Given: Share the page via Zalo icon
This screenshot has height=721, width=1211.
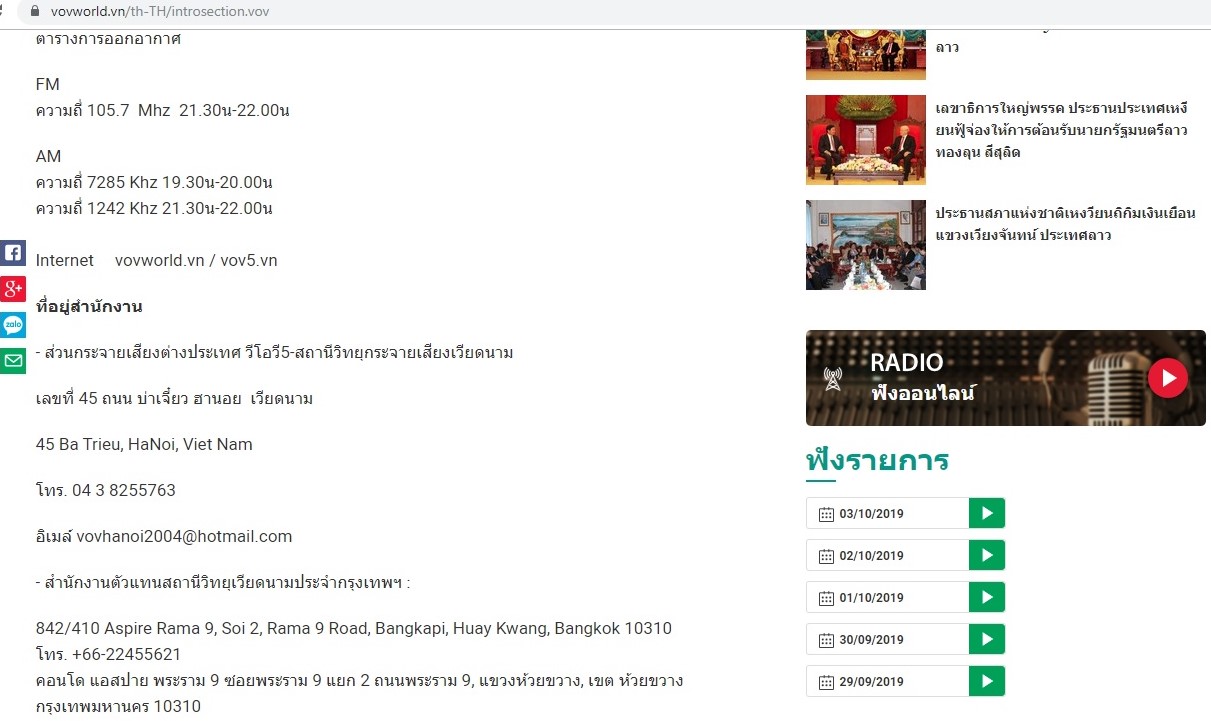Looking at the screenshot, I should (x=13, y=325).
